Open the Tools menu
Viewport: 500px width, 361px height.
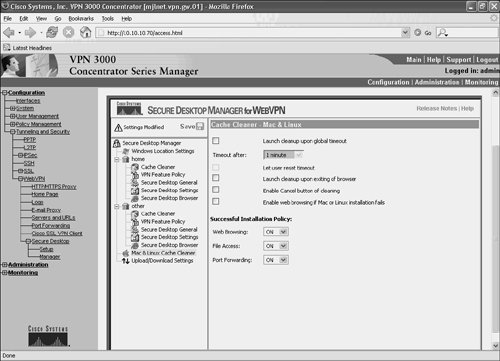click(x=108, y=19)
